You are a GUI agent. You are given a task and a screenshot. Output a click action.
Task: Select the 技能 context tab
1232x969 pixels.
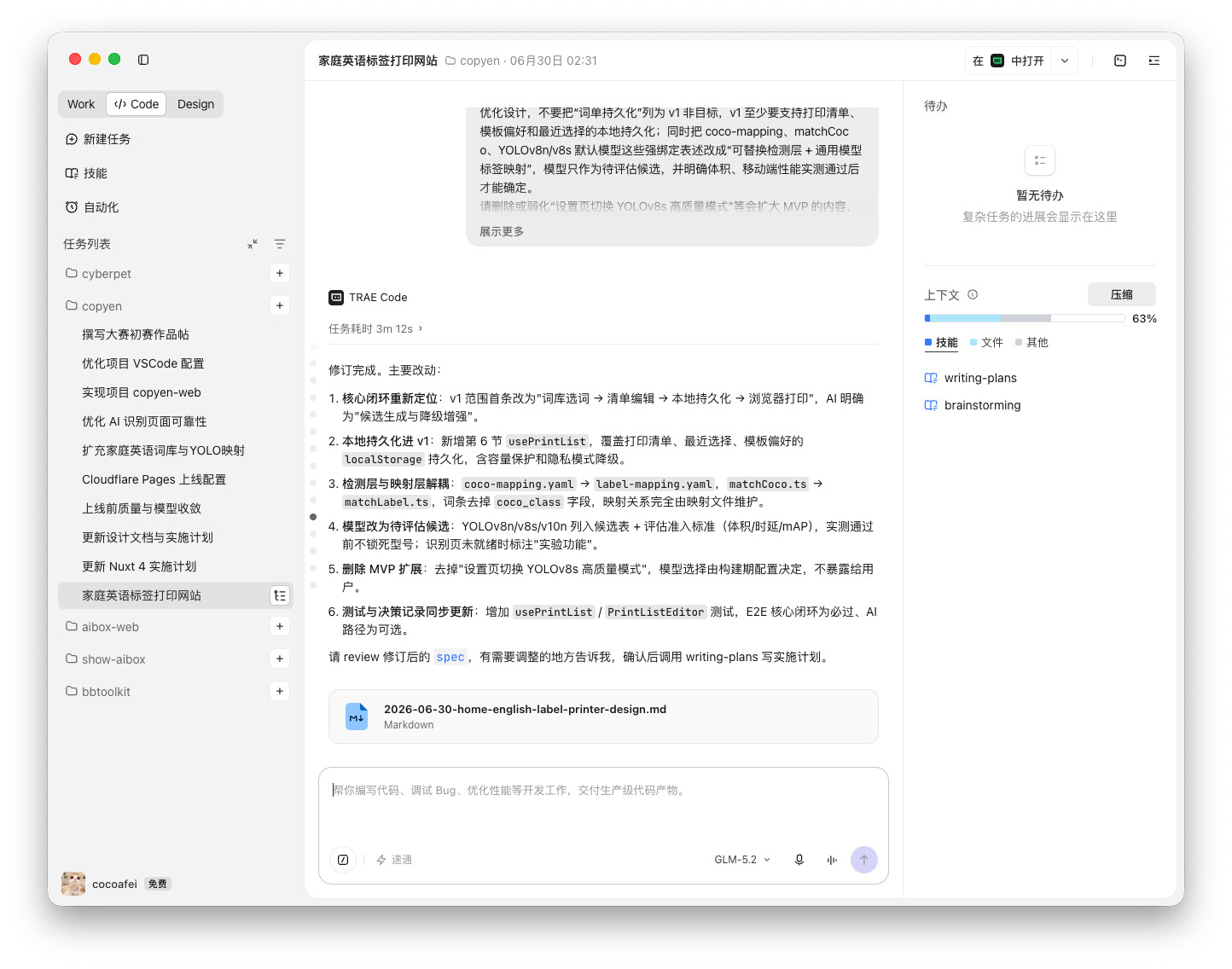click(941, 342)
